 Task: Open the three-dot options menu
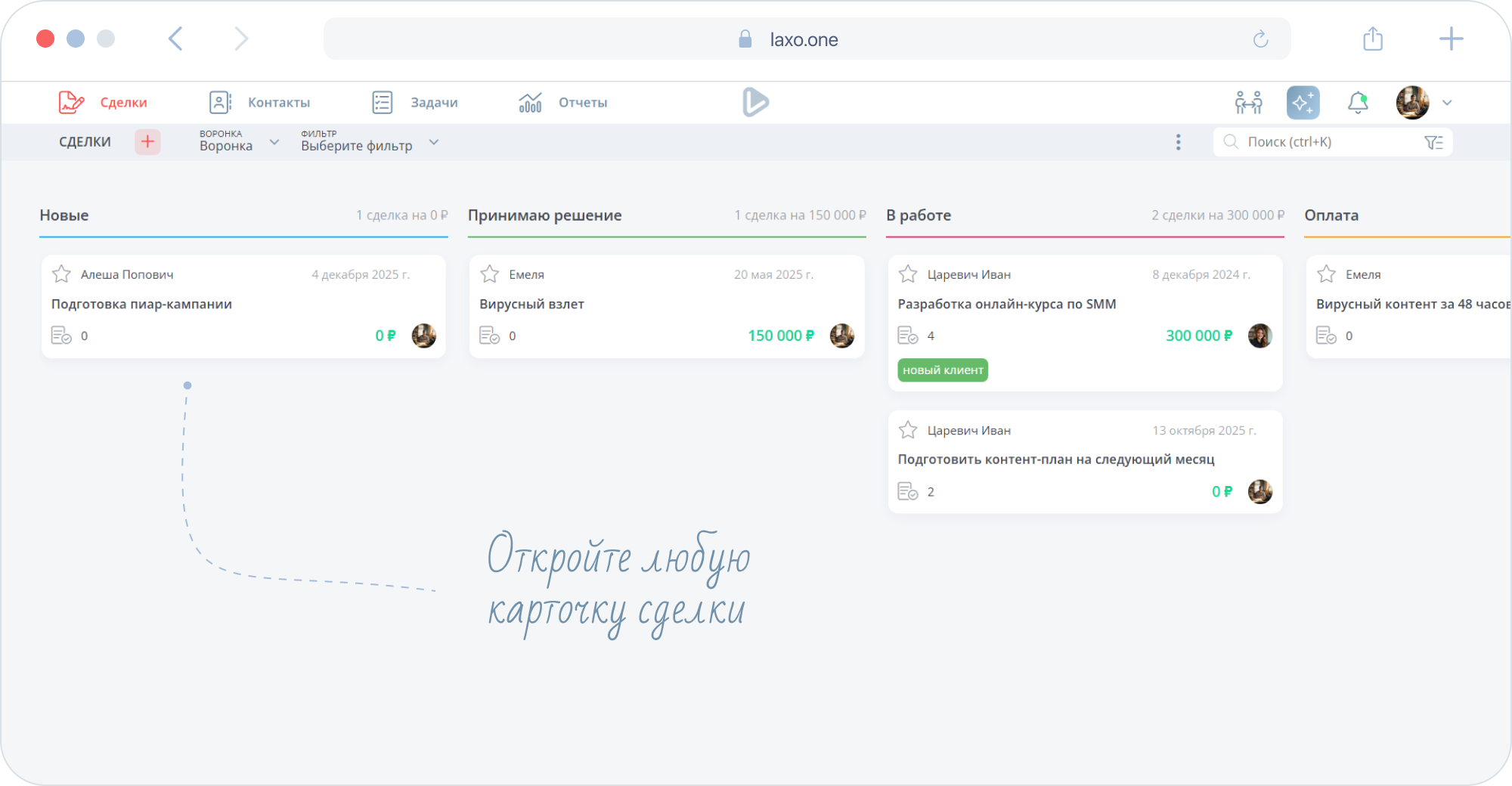[1178, 142]
